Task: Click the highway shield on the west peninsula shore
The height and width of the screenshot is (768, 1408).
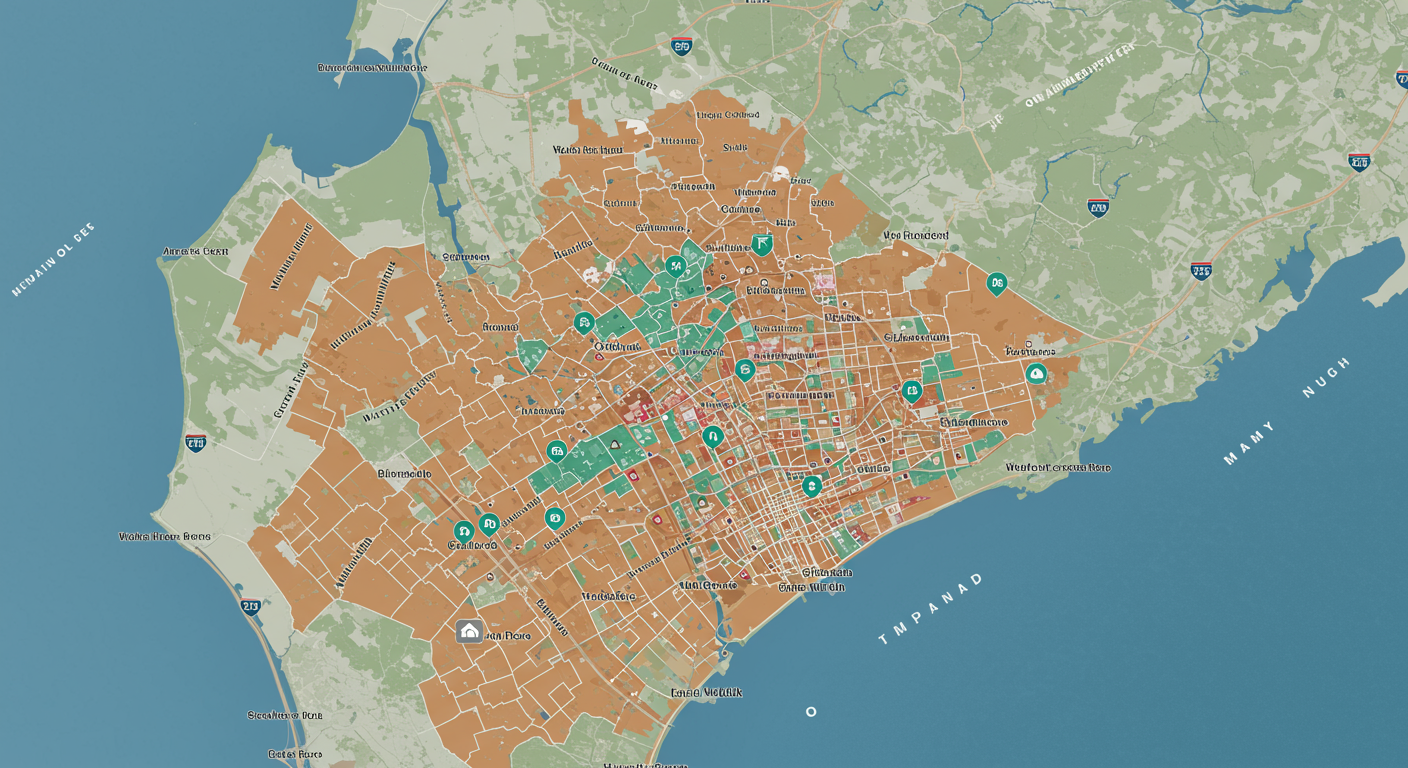Action: pos(196,442)
